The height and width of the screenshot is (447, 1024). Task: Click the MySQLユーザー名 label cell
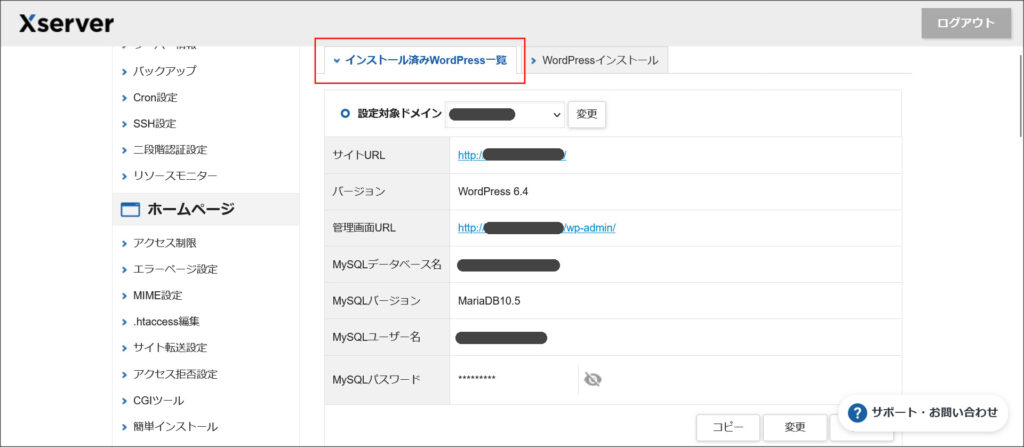[387, 337]
